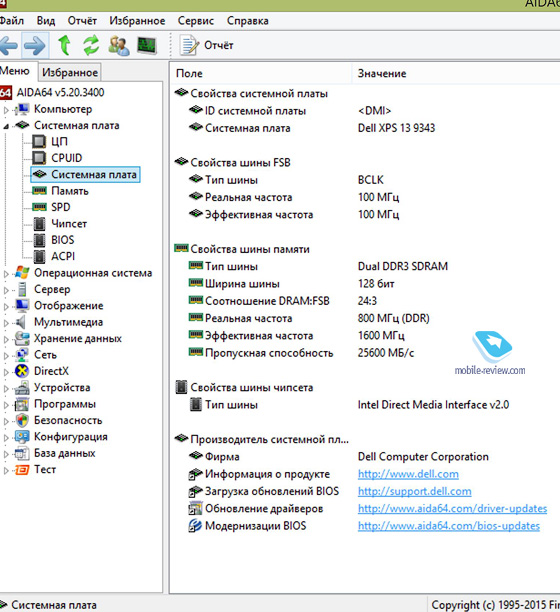
Task: Open the Отчёт menu in menu bar
Action: pos(82,21)
